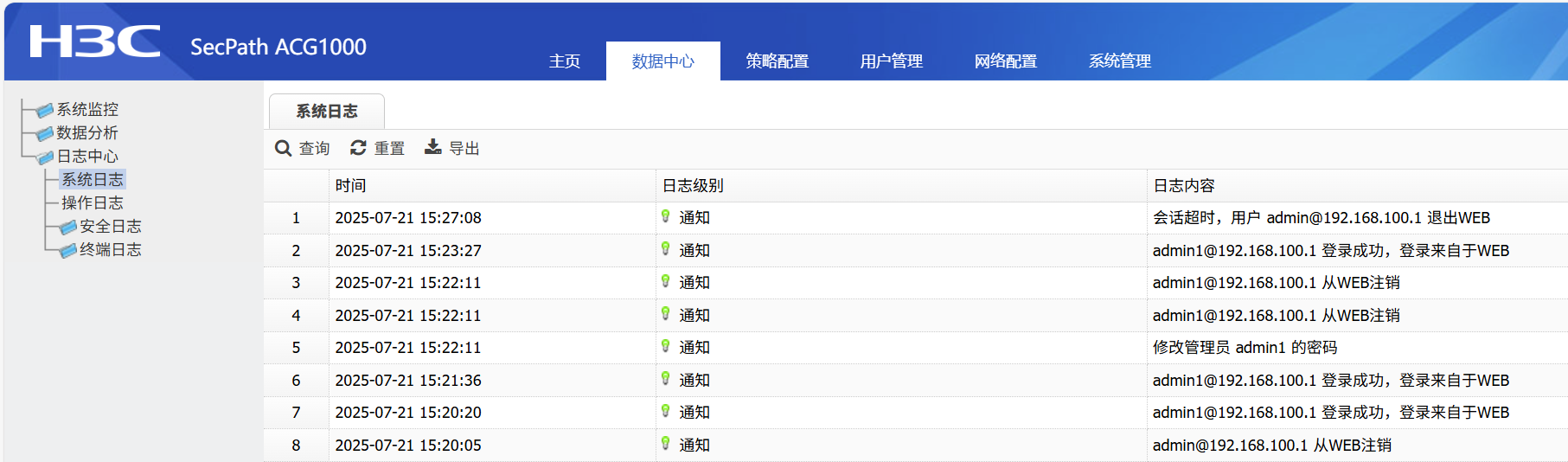The height and width of the screenshot is (462, 1568).
Task: Click row 2 login success log content
Action: pyautogui.click(x=1331, y=251)
